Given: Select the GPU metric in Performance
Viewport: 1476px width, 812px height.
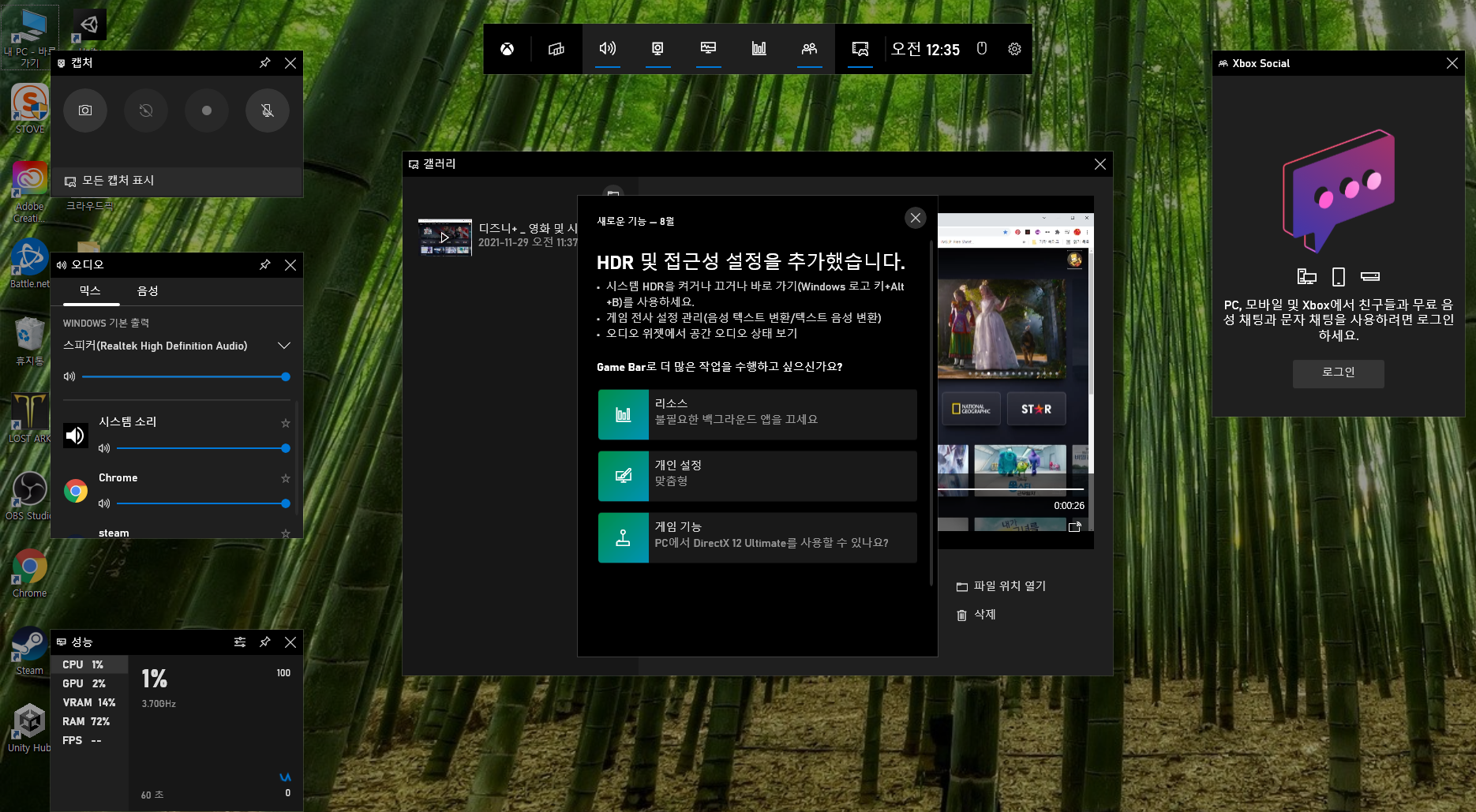Looking at the screenshot, I should [x=89, y=684].
